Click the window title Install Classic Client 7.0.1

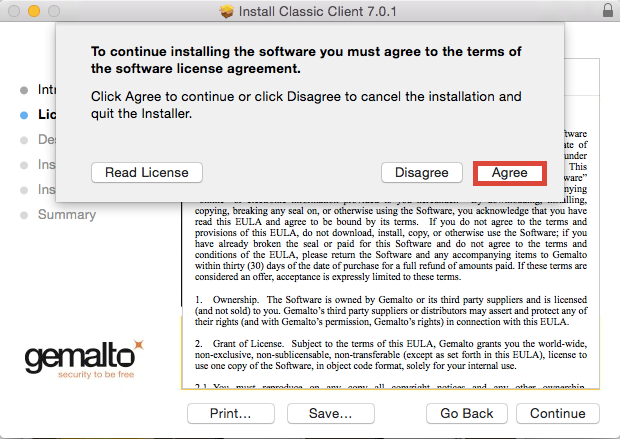click(318, 11)
